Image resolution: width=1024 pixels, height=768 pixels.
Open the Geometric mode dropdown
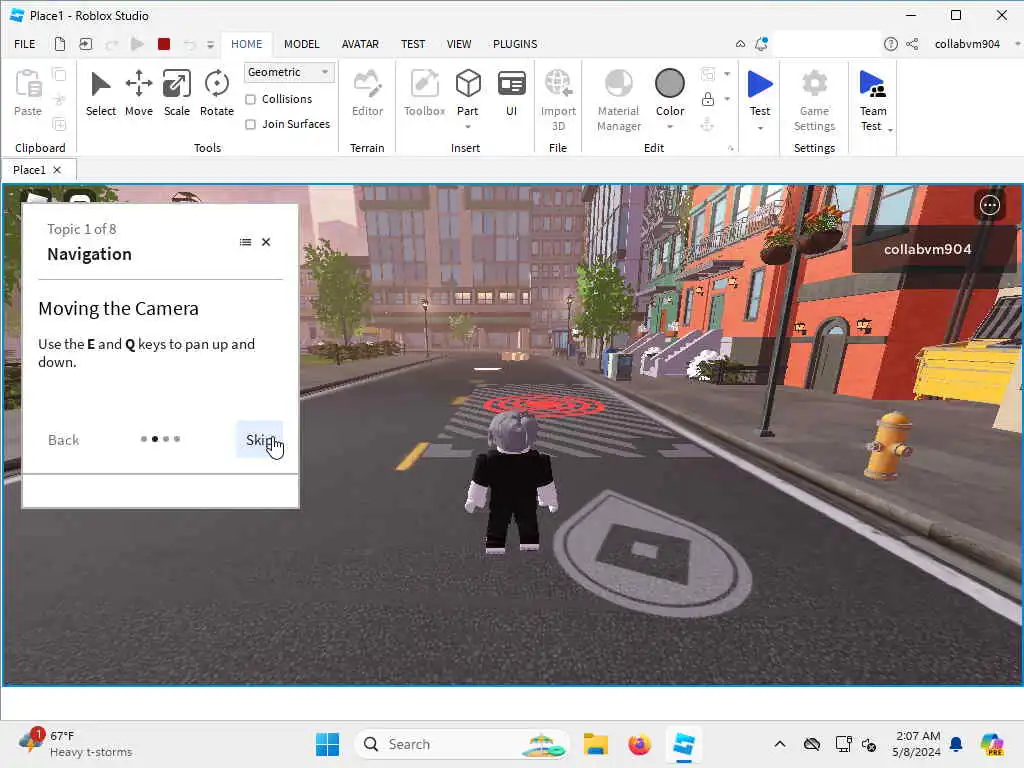pyautogui.click(x=289, y=72)
